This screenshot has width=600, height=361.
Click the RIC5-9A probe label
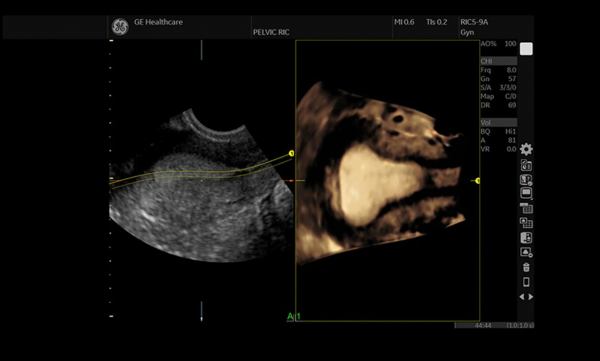(x=474, y=22)
